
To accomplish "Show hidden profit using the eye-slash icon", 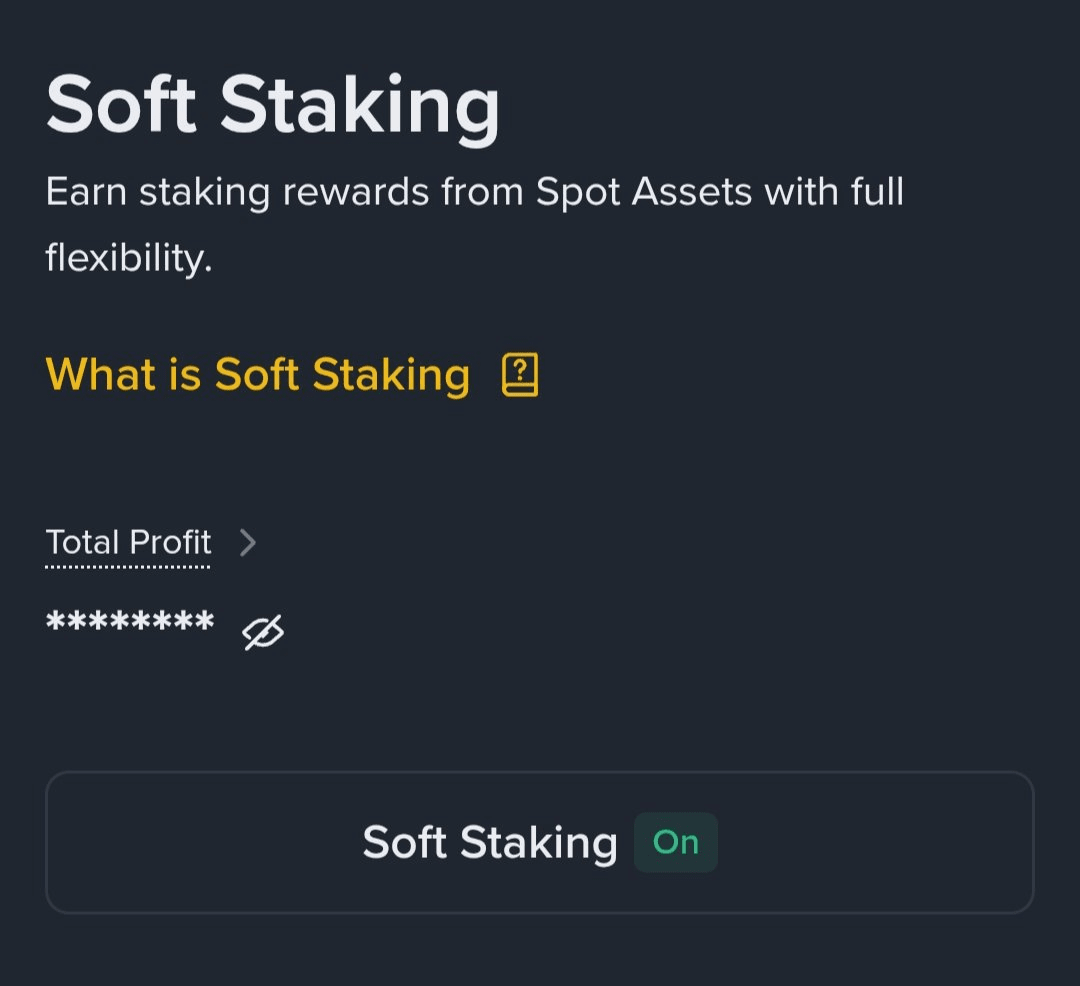I will click(263, 631).
